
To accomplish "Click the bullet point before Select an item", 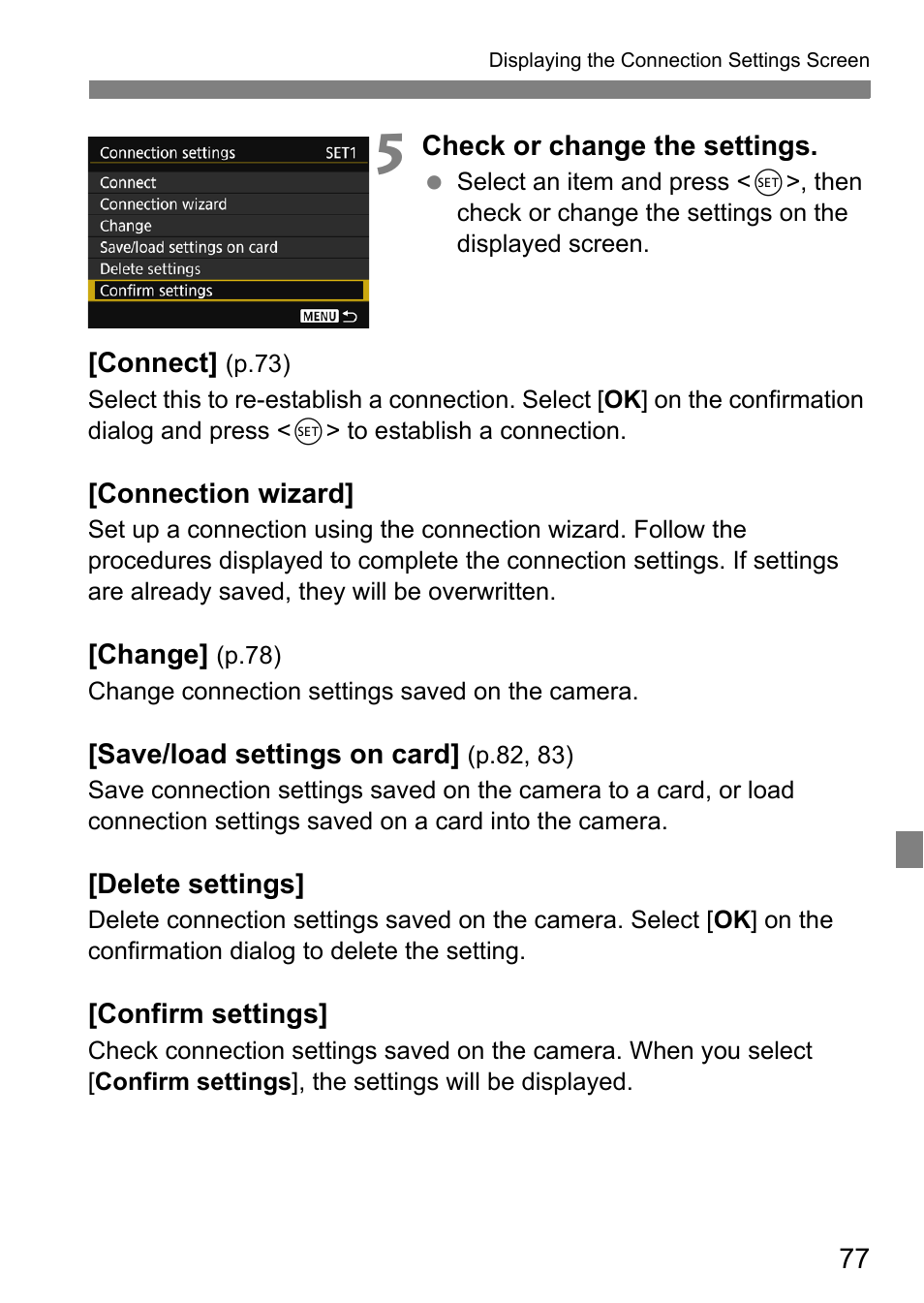I will (434, 182).
